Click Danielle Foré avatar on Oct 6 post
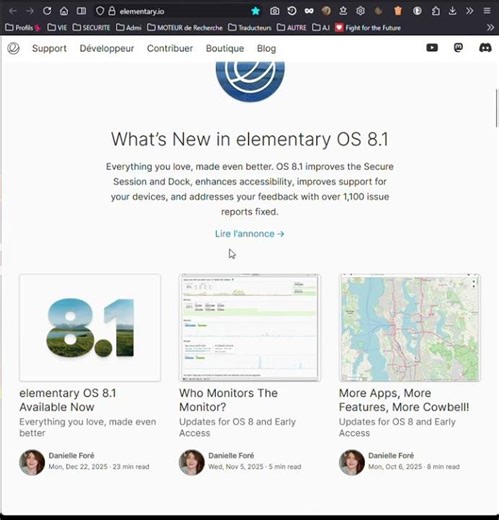Screen dimensions: 499x520 pyautogui.click(x=352, y=462)
